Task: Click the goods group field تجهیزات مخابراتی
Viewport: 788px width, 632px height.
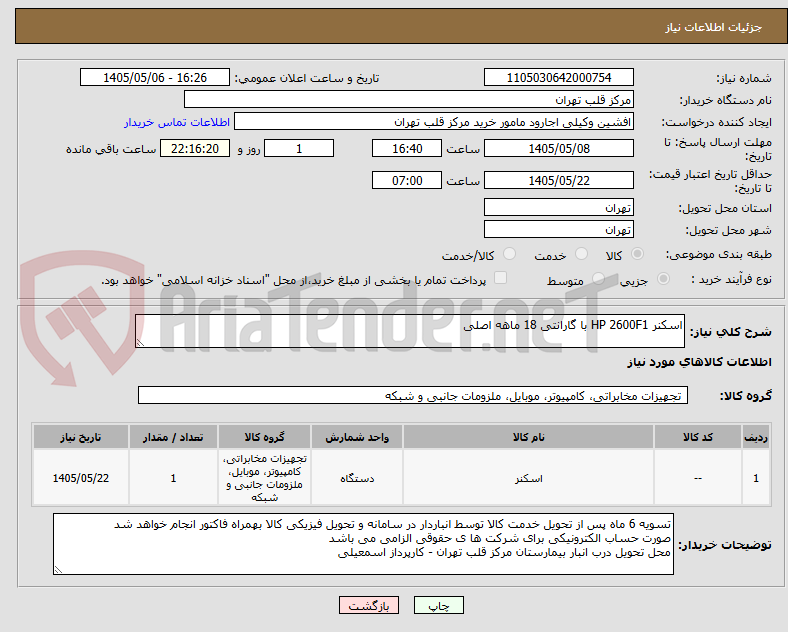Action: click(413, 395)
